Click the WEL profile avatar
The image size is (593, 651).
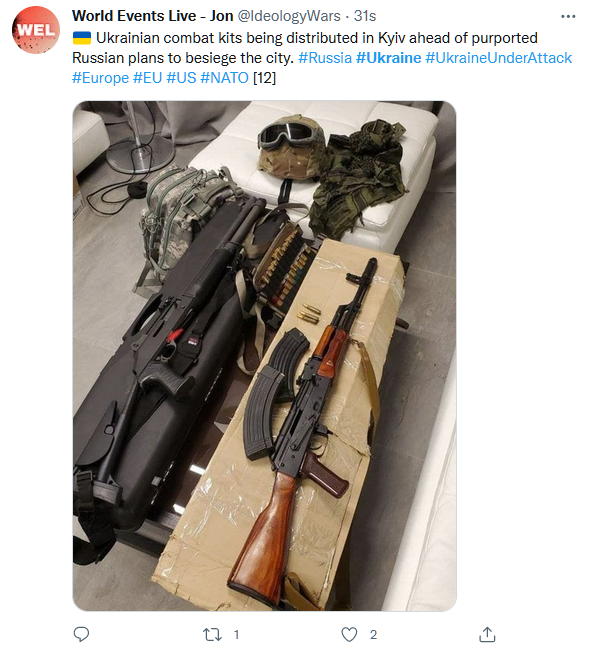(36, 30)
